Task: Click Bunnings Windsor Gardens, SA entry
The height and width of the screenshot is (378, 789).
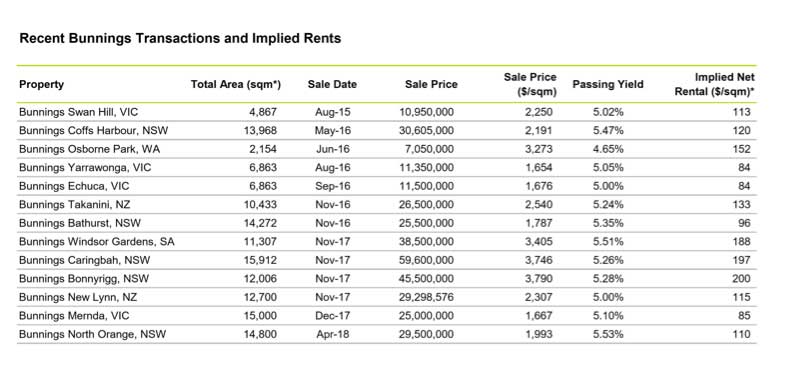Action: click(x=97, y=242)
